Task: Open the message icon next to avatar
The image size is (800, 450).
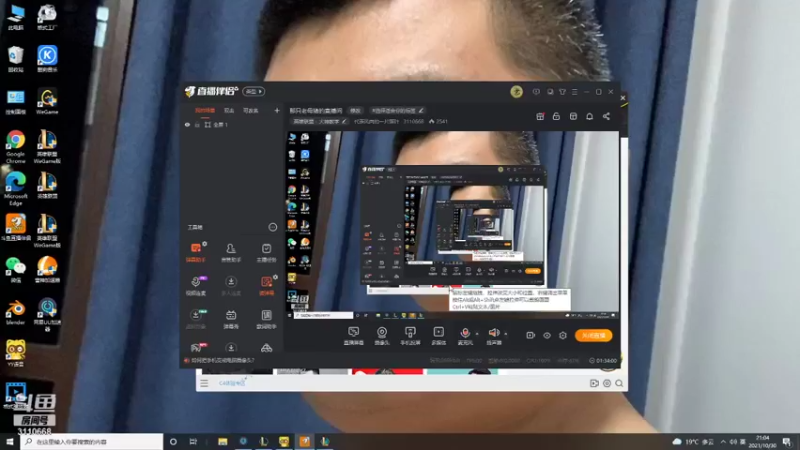Action: click(x=536, y=92)
